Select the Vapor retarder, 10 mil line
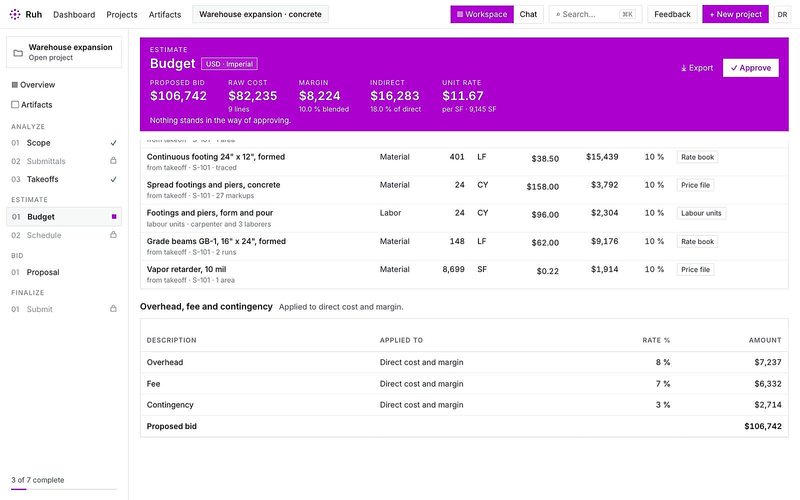 pyautogui.click(x=464, y=274)
